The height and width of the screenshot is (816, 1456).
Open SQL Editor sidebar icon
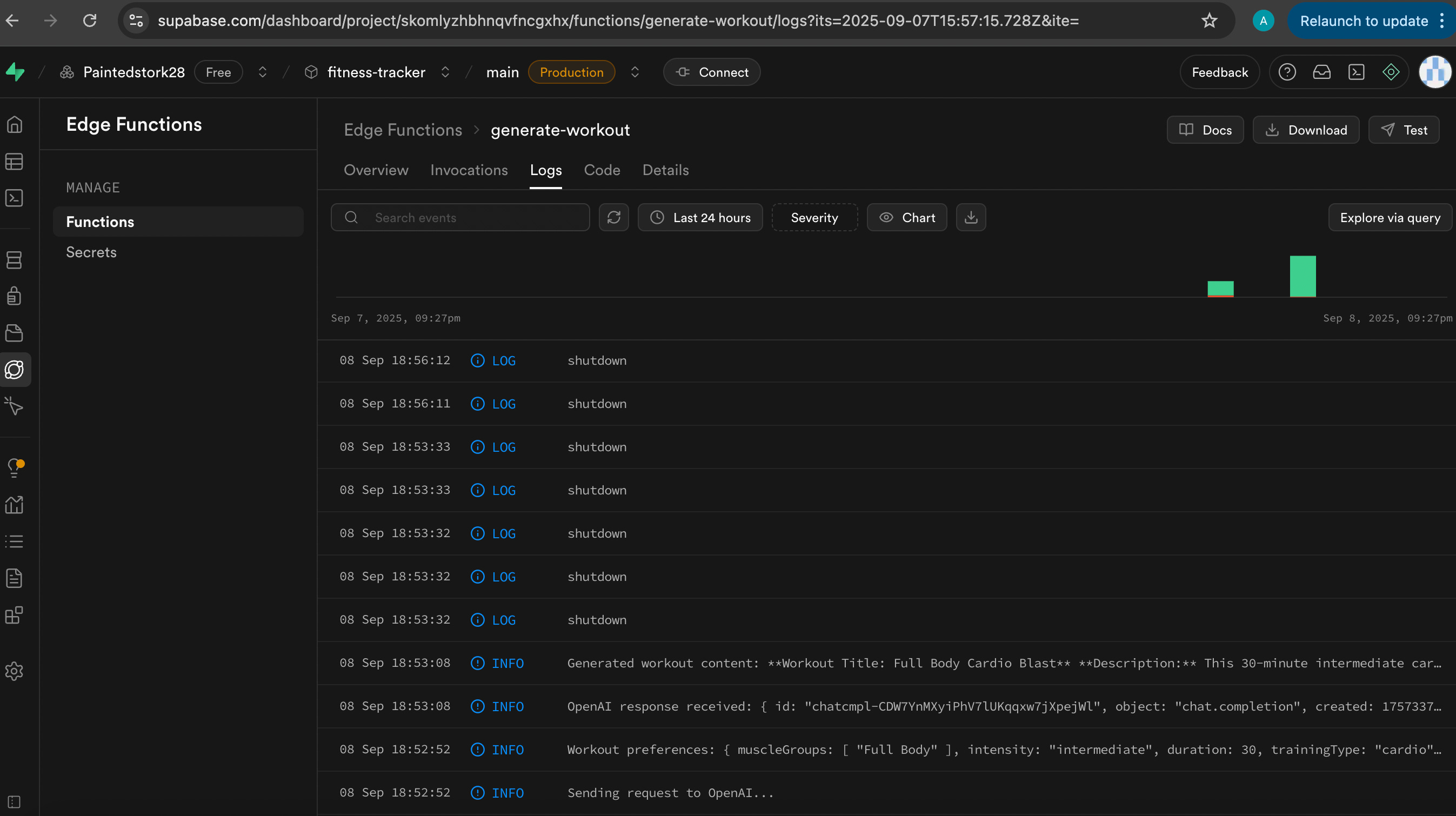click(x=14, y=198)
